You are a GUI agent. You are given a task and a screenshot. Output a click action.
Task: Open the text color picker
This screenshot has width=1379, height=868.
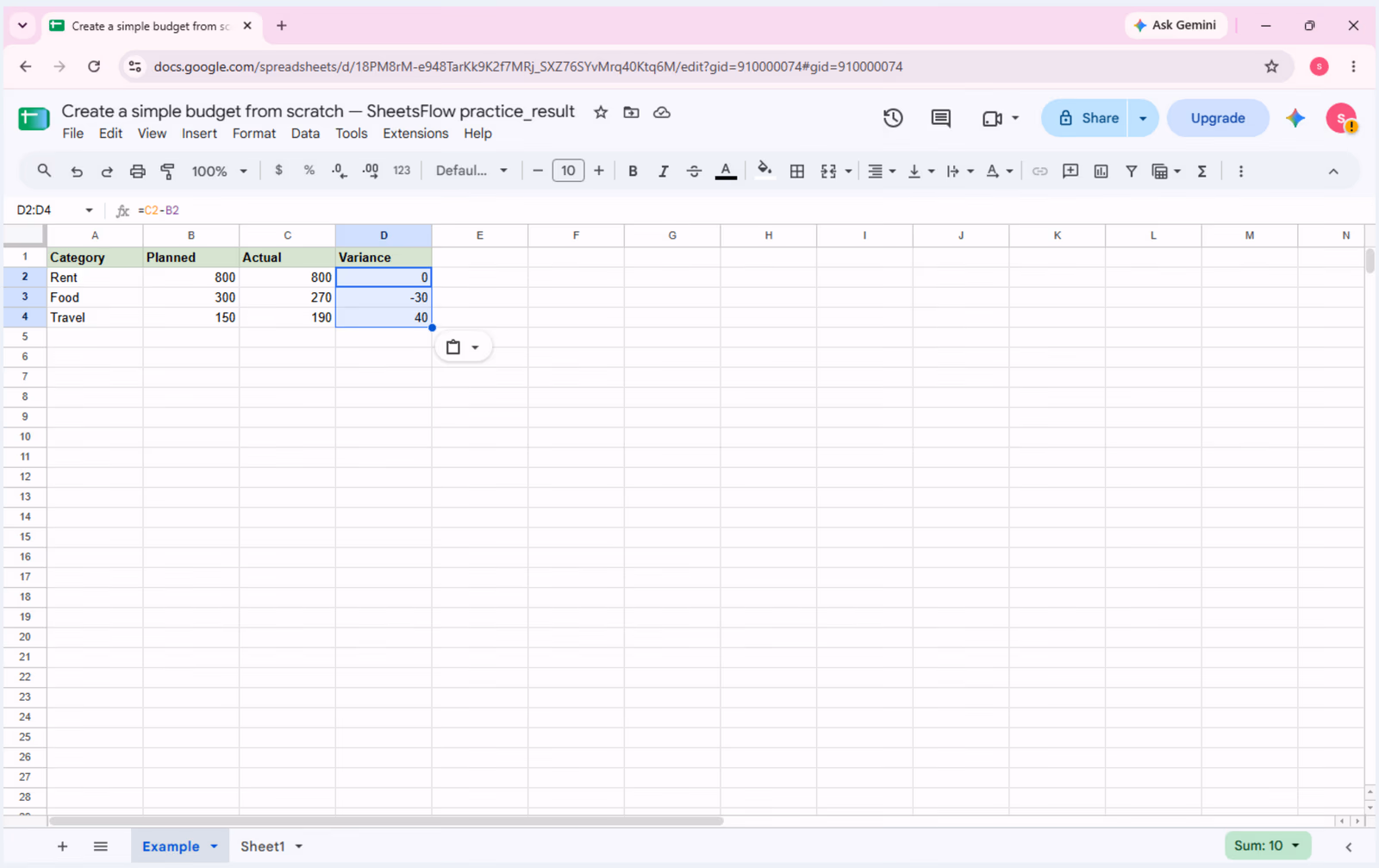(726, 172)
